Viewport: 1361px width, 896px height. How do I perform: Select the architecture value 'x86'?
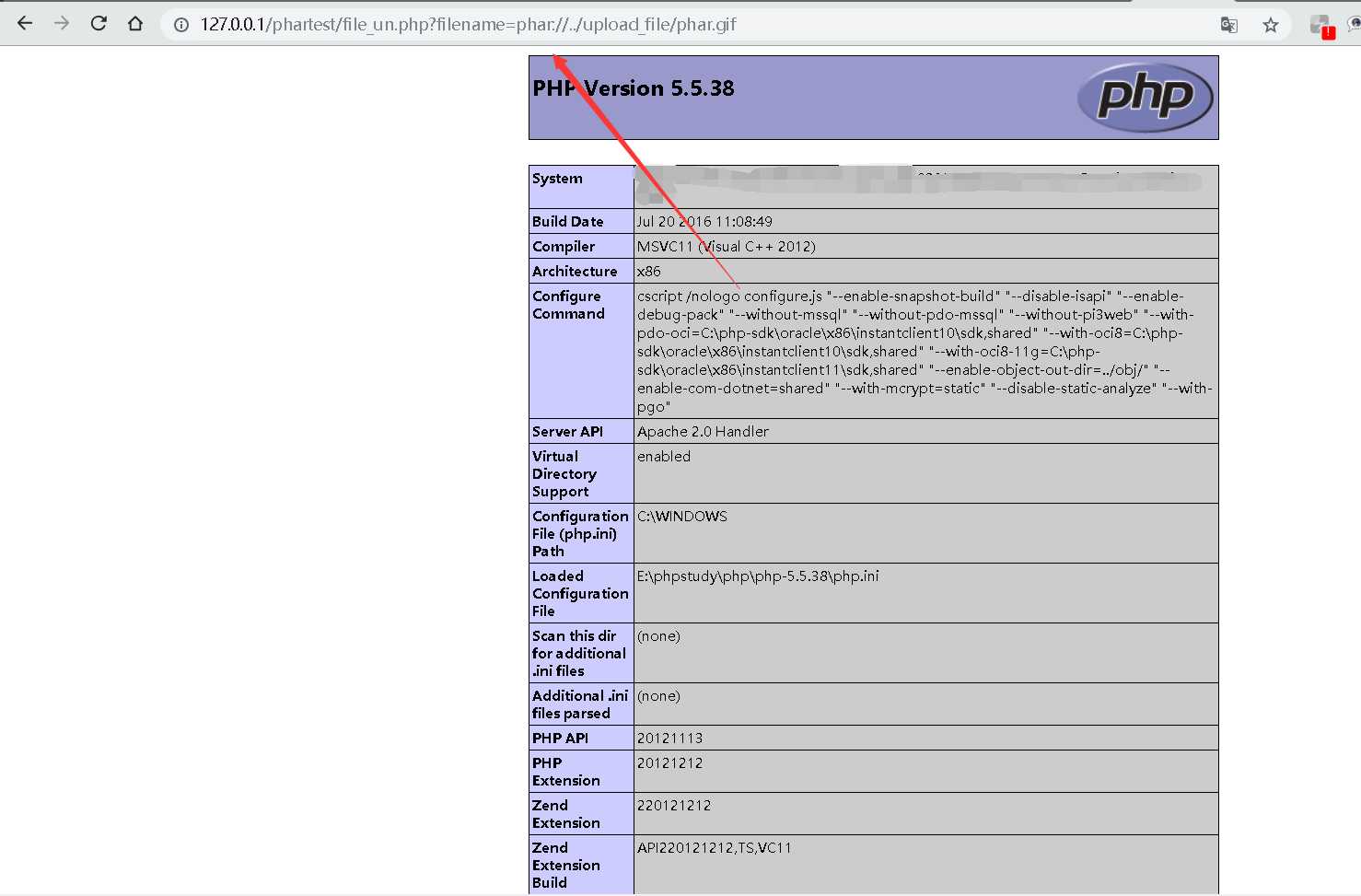coord(649,272)
